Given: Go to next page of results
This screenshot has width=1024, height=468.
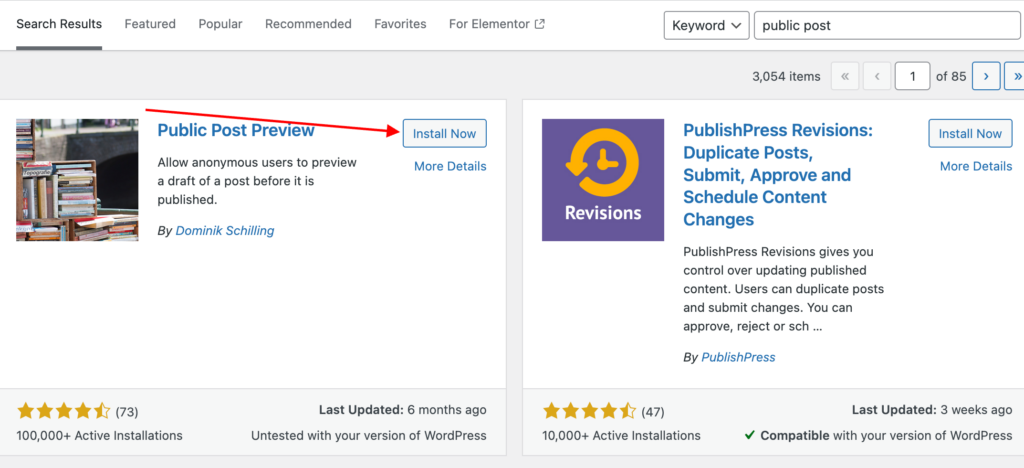Looking at the screenshot, I should tap(986, 76).
